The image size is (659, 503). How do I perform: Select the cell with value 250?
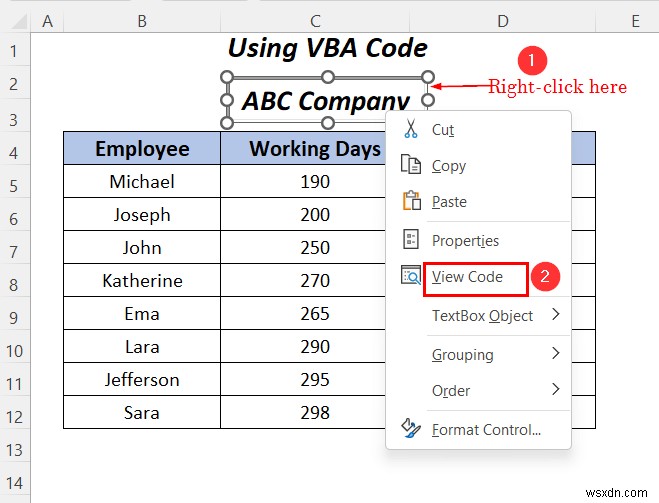303,248
